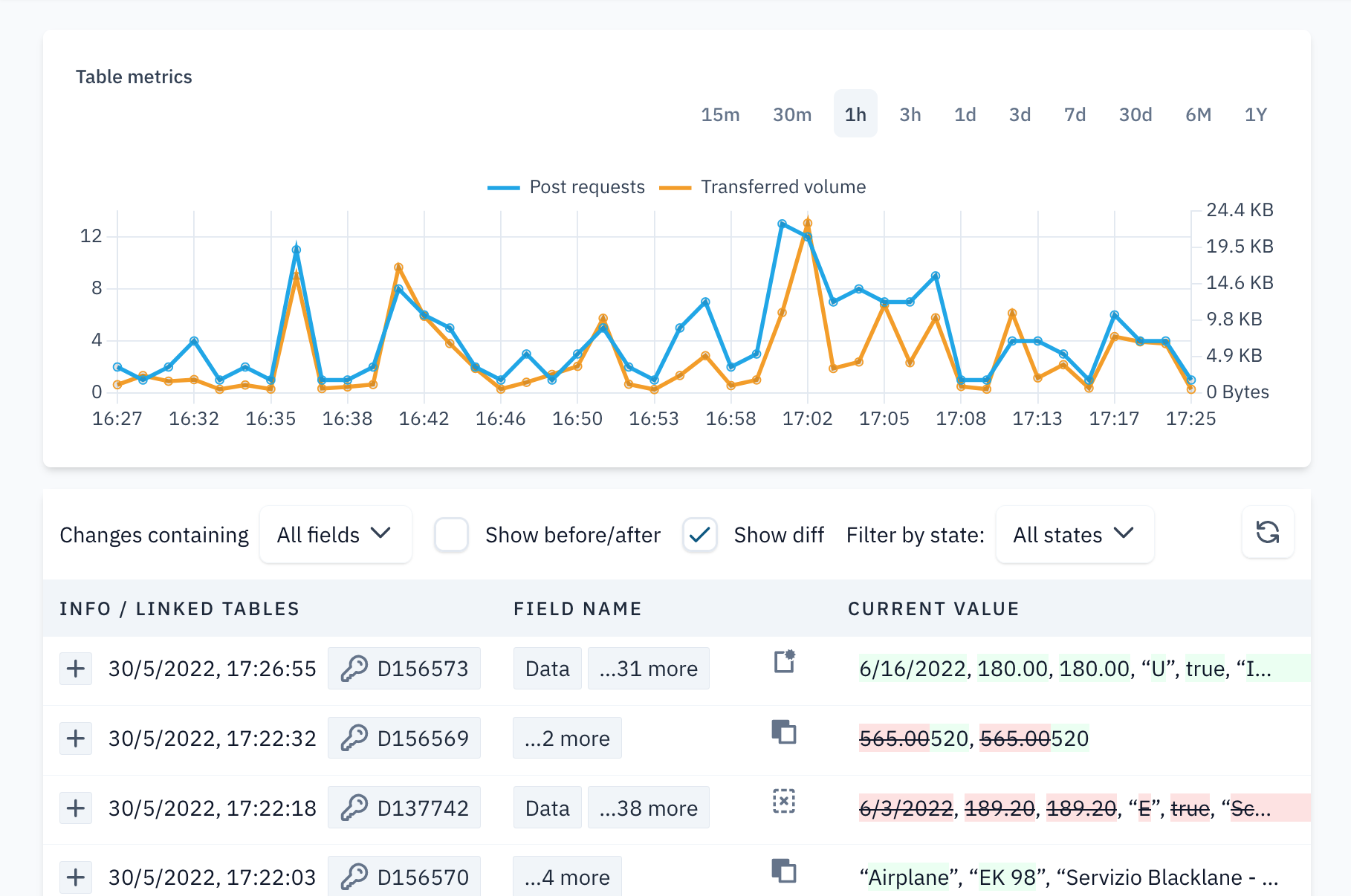Enable the Show before/after checkbox

click(x=451, y=534)
